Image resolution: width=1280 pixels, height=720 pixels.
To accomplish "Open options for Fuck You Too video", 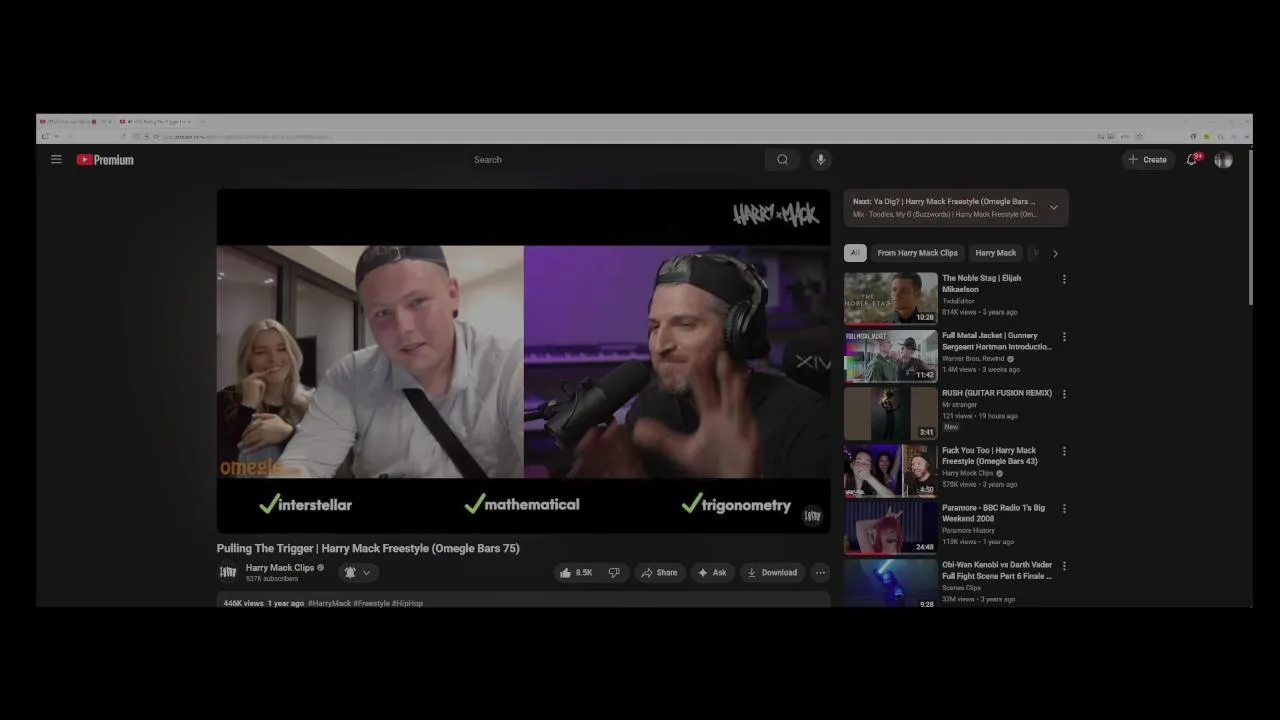I will 1064,451.
